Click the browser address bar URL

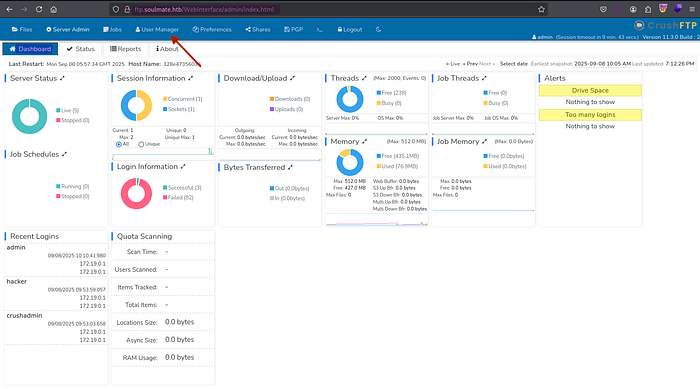click(x=204, y=9)
